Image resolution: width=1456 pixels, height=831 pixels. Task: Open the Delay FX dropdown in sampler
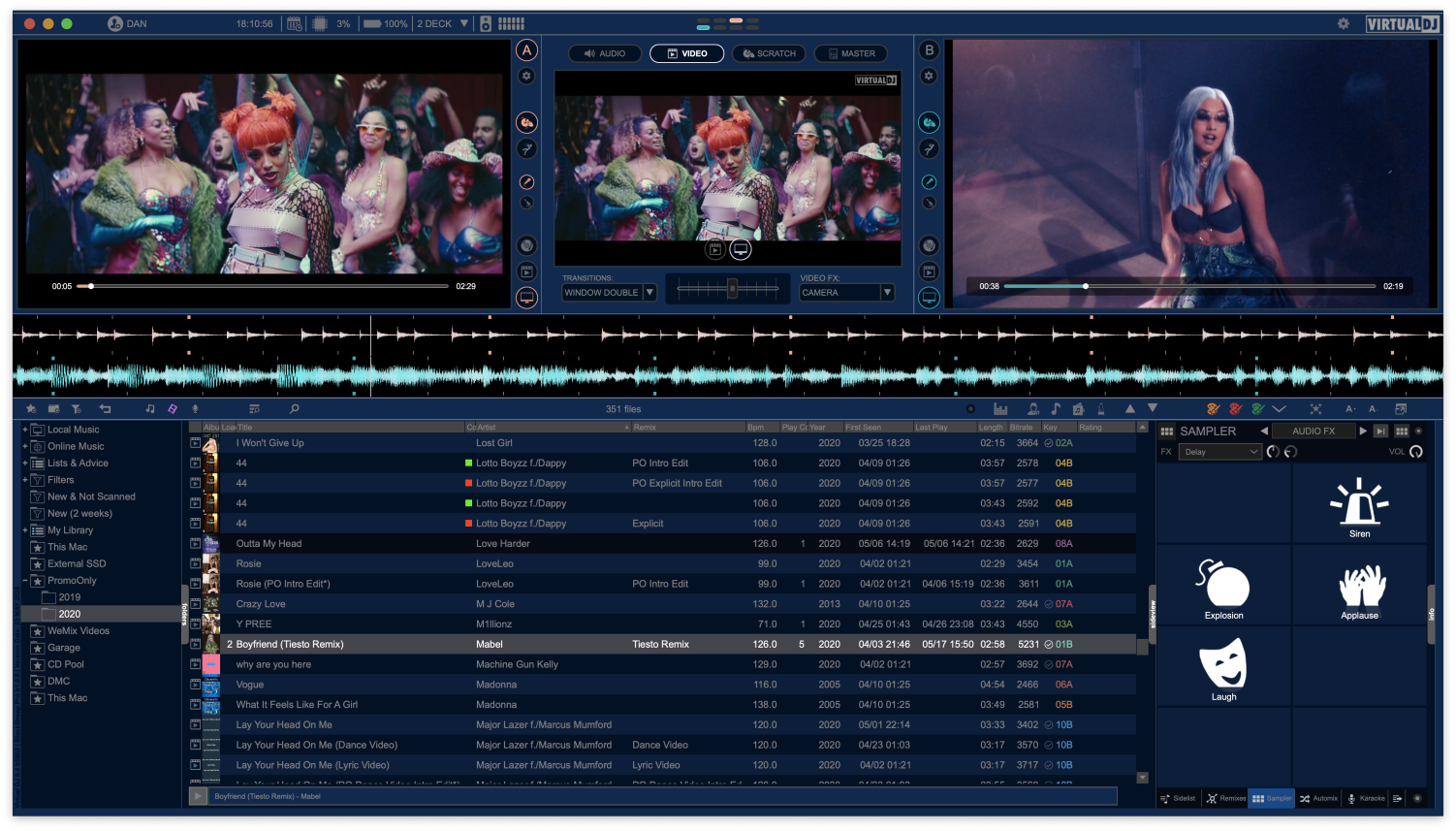point(1220,452)
